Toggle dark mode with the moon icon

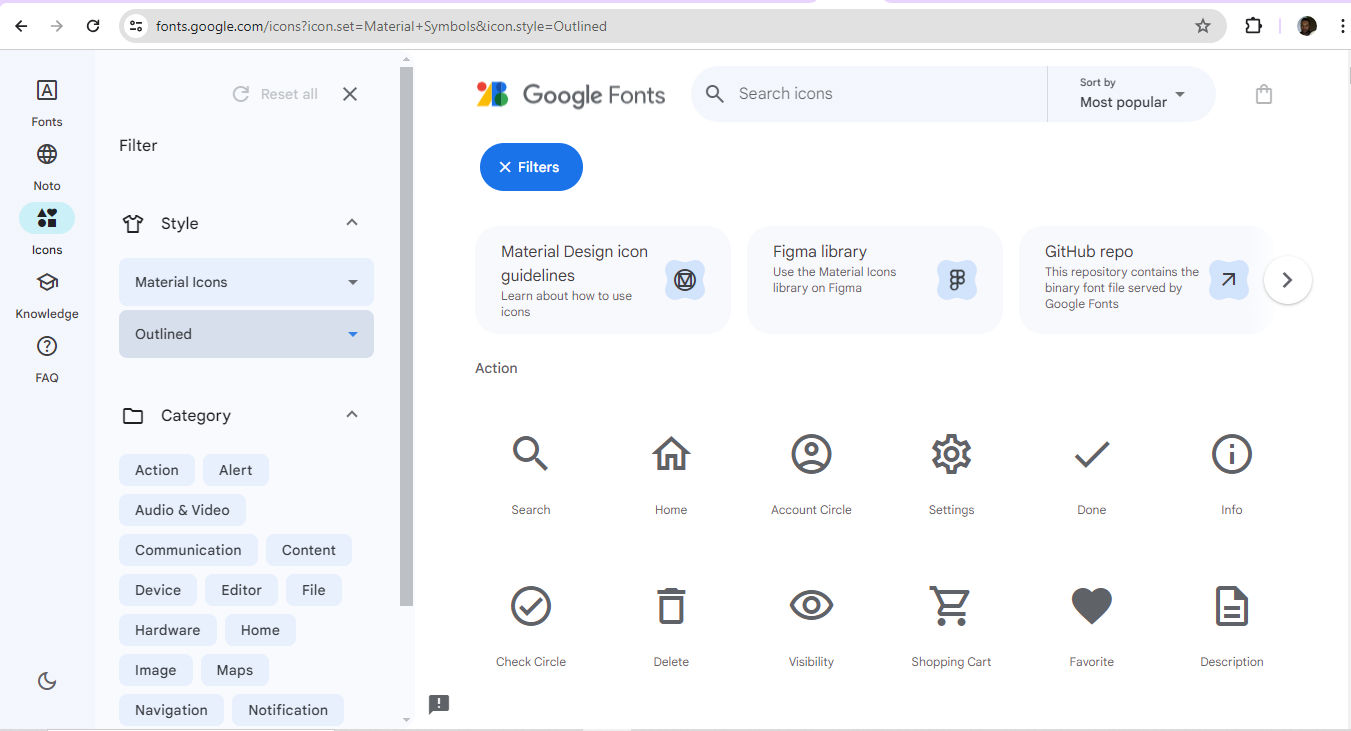(46, 681)
